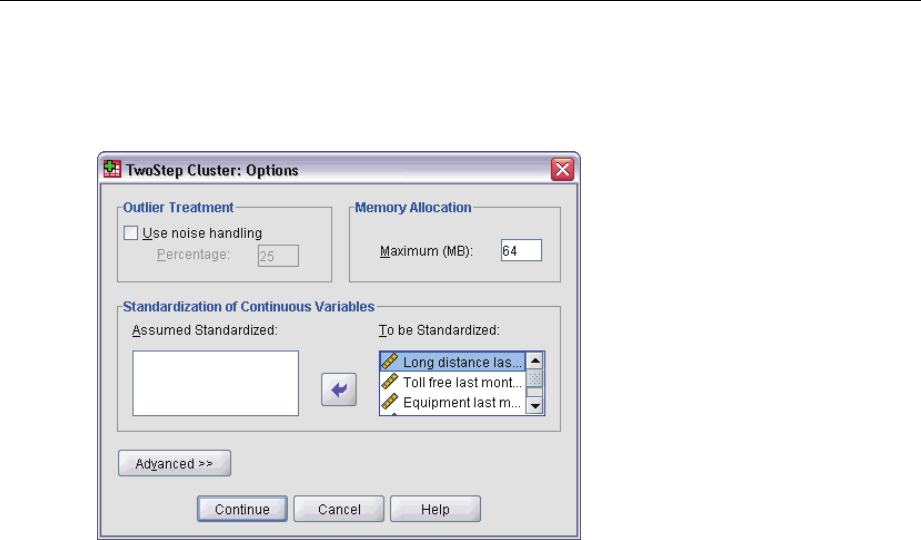Open Help for this dialog

435,509
